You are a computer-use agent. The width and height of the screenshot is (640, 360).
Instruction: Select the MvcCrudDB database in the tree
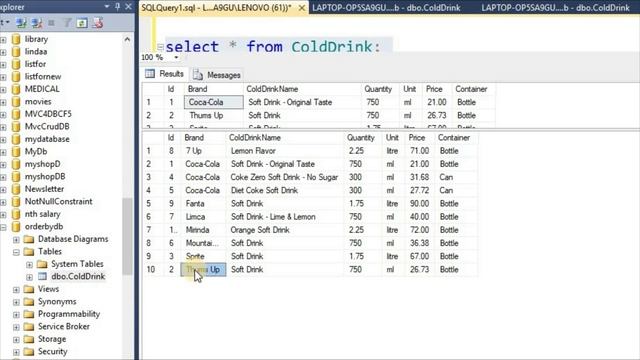47,127
